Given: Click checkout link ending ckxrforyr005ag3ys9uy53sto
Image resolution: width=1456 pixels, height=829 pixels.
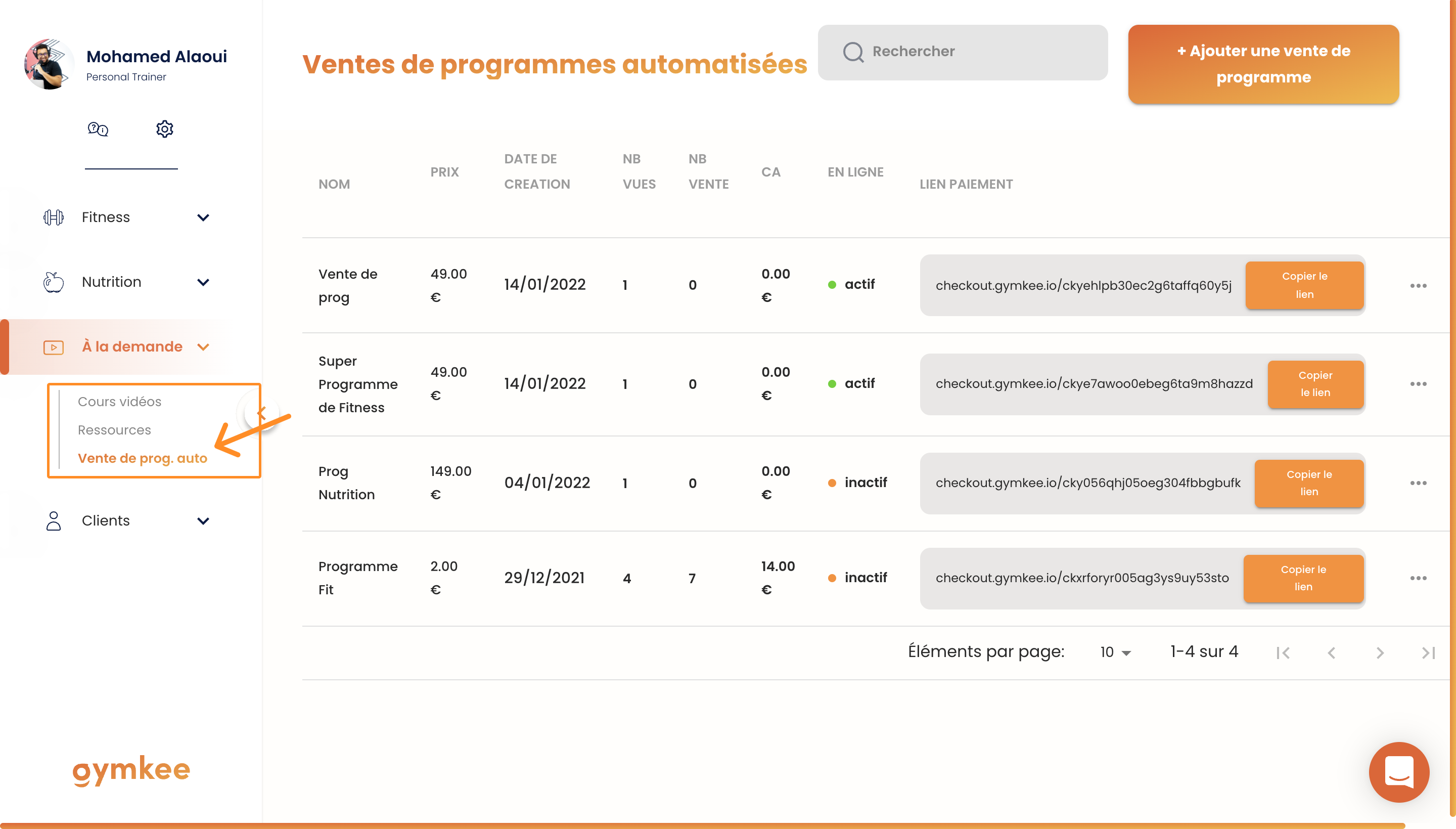Looking at the screenshot, I should coord(1082,578).
